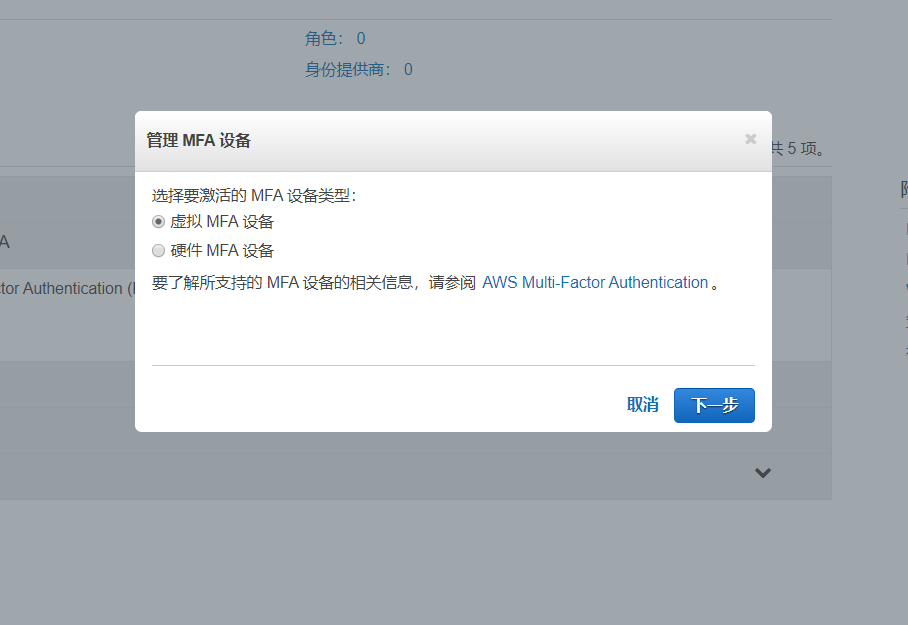908x625 pixels.
Task: Select the 硬件 MFA 设备 radio button
Action: [x=158, y=251]
